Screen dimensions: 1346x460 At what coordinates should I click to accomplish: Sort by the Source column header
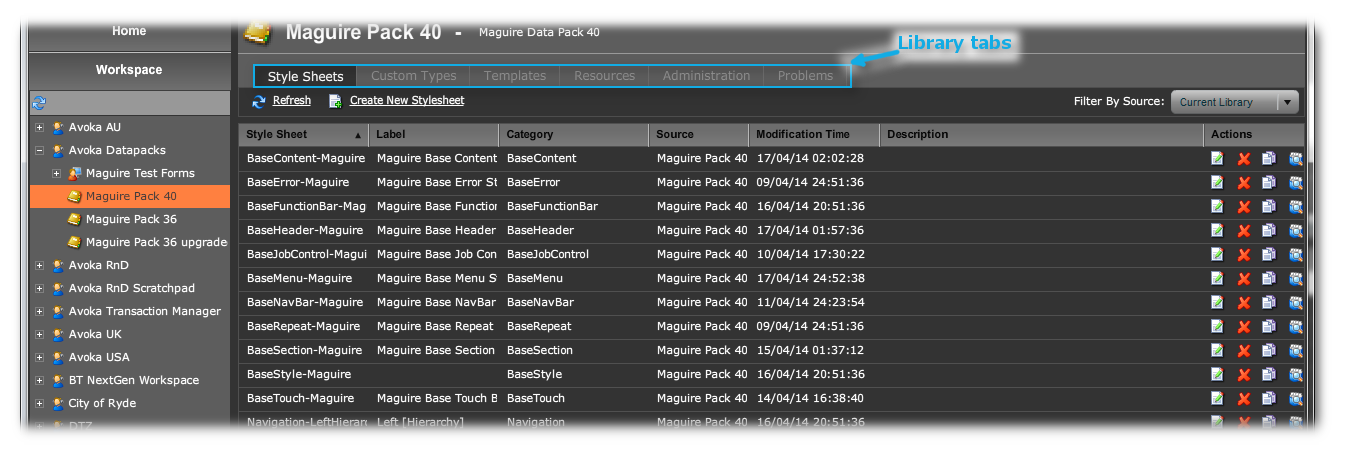[698, 134]
